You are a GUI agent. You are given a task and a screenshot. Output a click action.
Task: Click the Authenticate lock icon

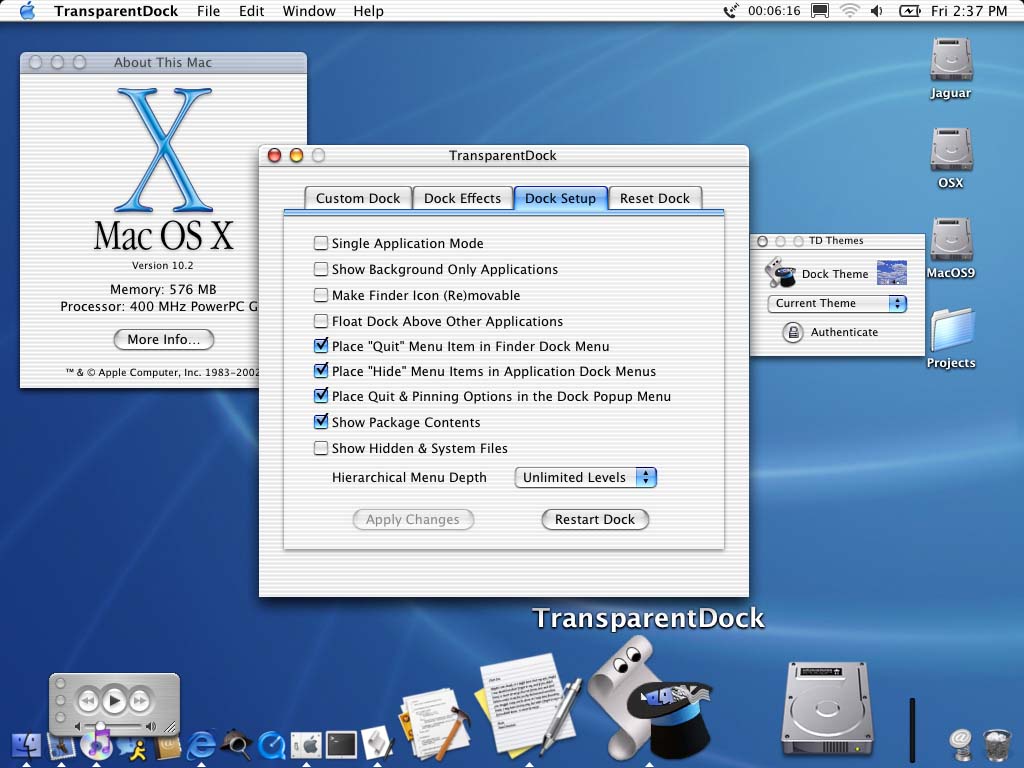tap(793, 333)
